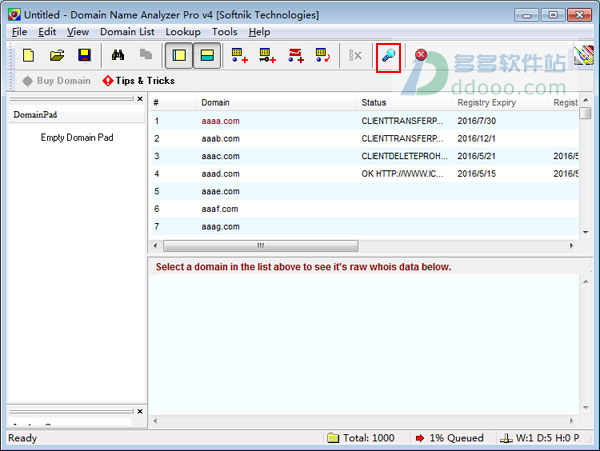Click the Empty Domain Pad text
This screenshot has height=451, width=600.
(x=77, y=137)
